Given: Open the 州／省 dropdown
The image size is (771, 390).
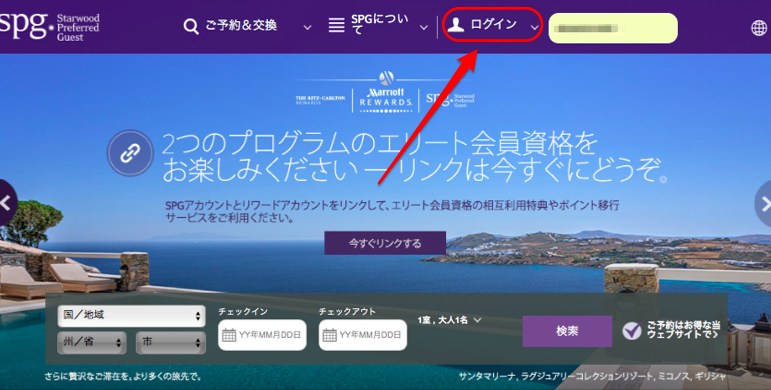Looking at the screenshot, I should click(x=91, y=343).
